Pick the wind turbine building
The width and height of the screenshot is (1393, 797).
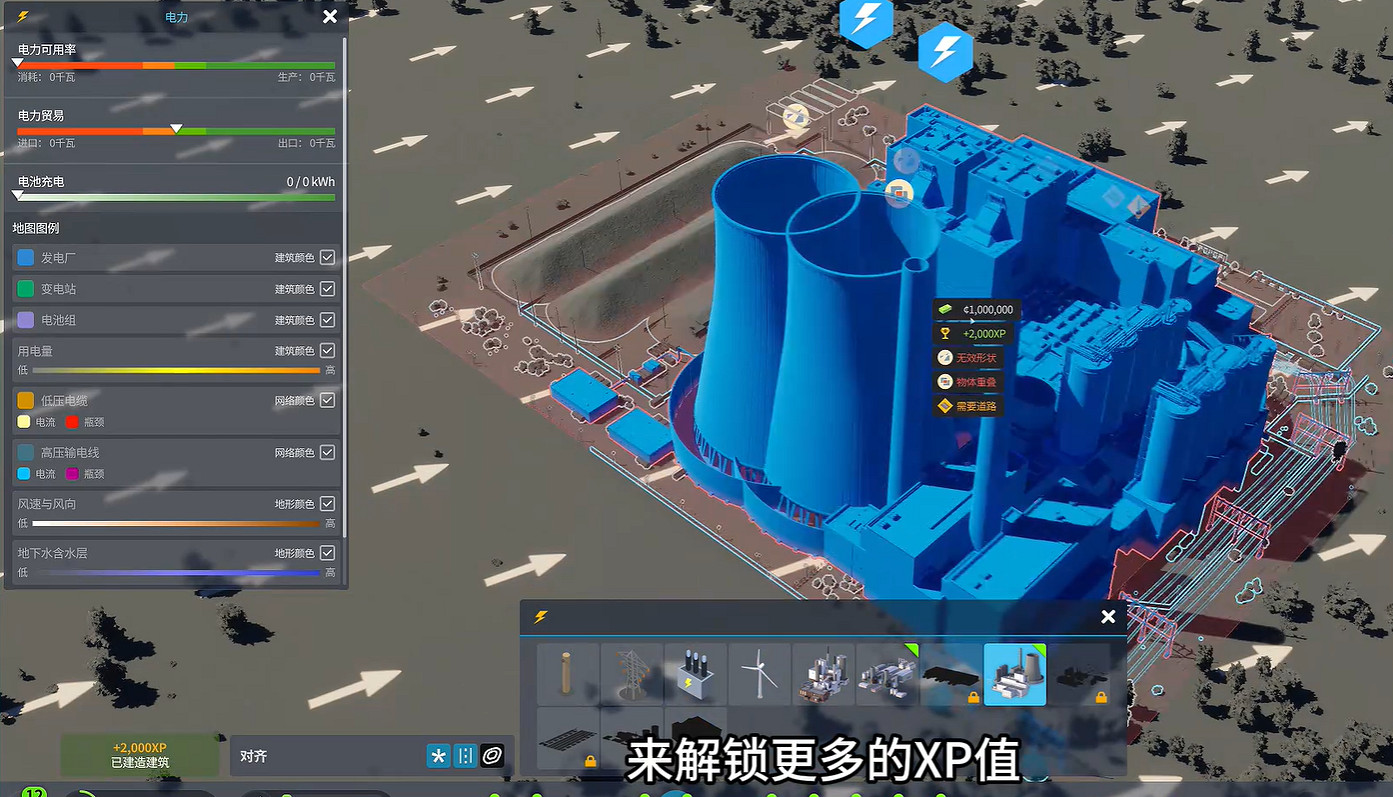click(x=759, y=675)
